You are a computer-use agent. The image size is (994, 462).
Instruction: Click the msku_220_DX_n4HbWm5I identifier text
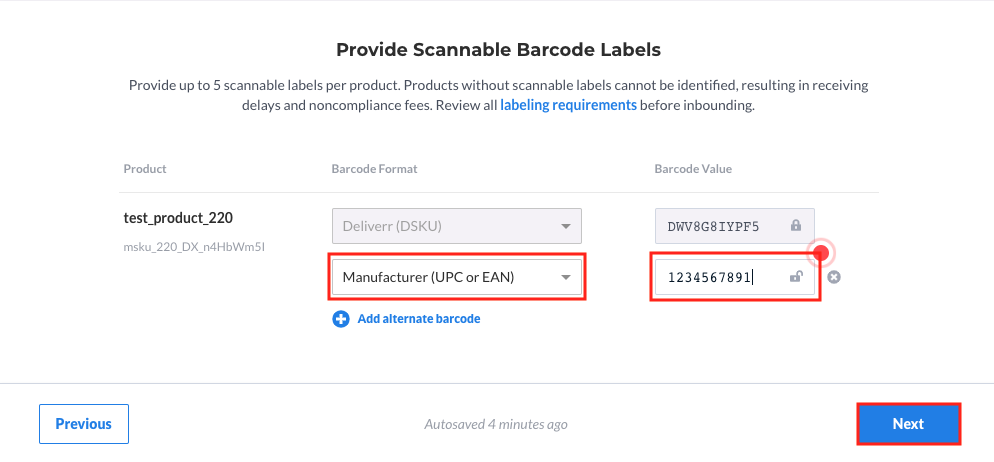(194, 248)
